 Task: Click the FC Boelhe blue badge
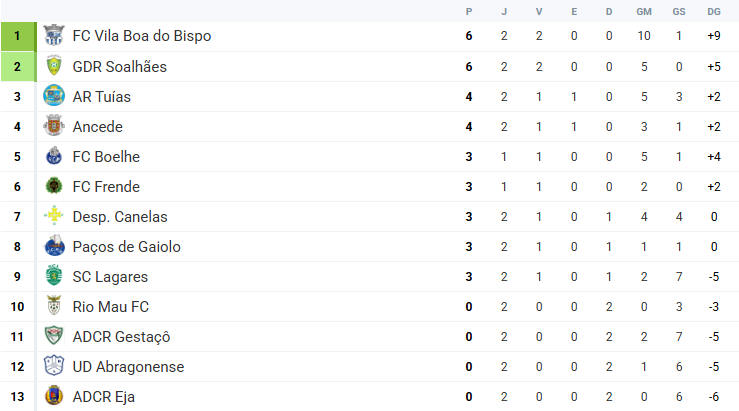54,156
